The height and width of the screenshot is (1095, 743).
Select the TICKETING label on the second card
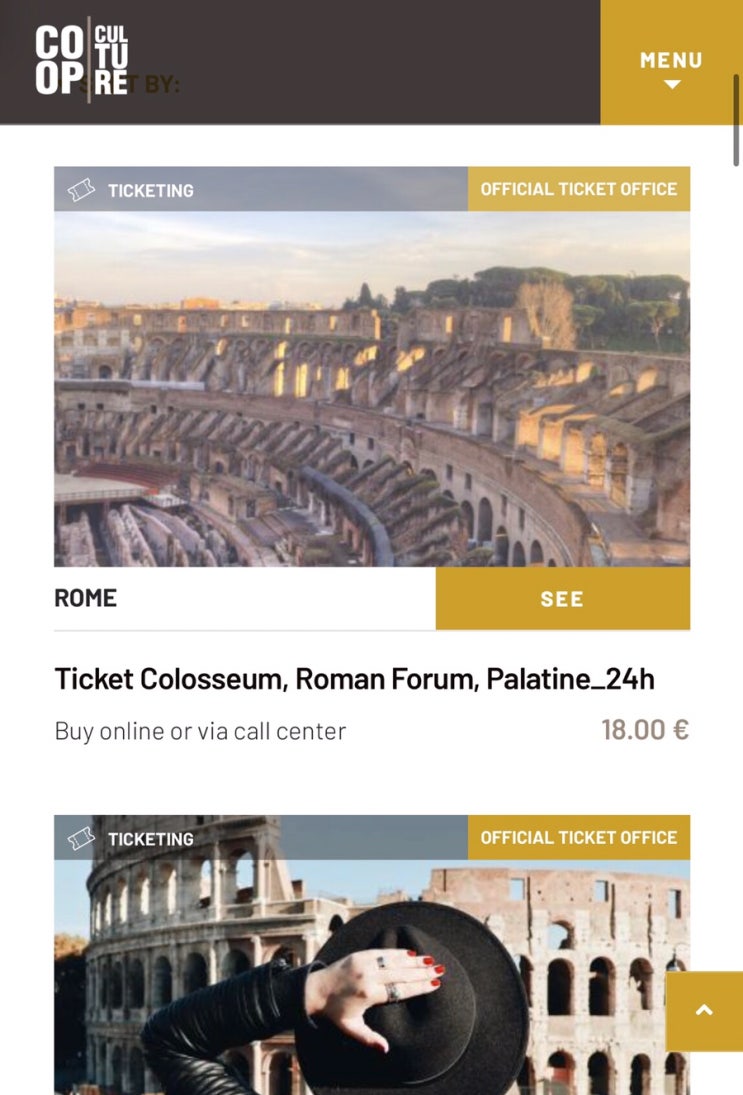click(x=150, y=839)
